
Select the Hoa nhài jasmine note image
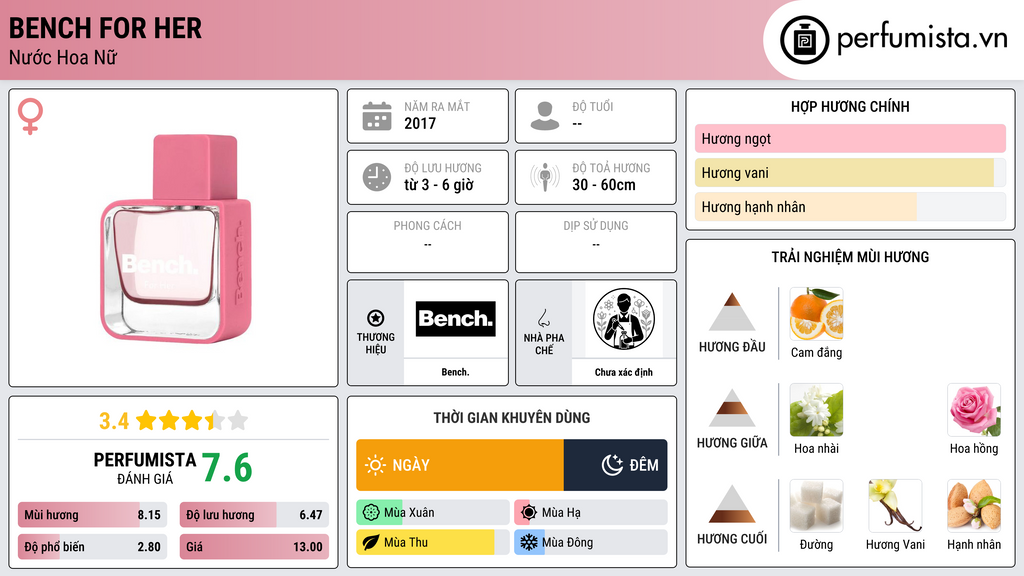[816, 410]
